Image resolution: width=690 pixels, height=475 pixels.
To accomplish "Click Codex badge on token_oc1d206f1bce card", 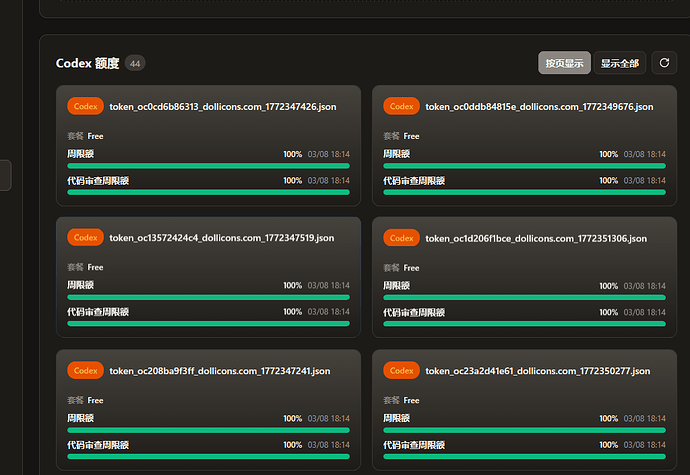I will [x=401, y=238].
